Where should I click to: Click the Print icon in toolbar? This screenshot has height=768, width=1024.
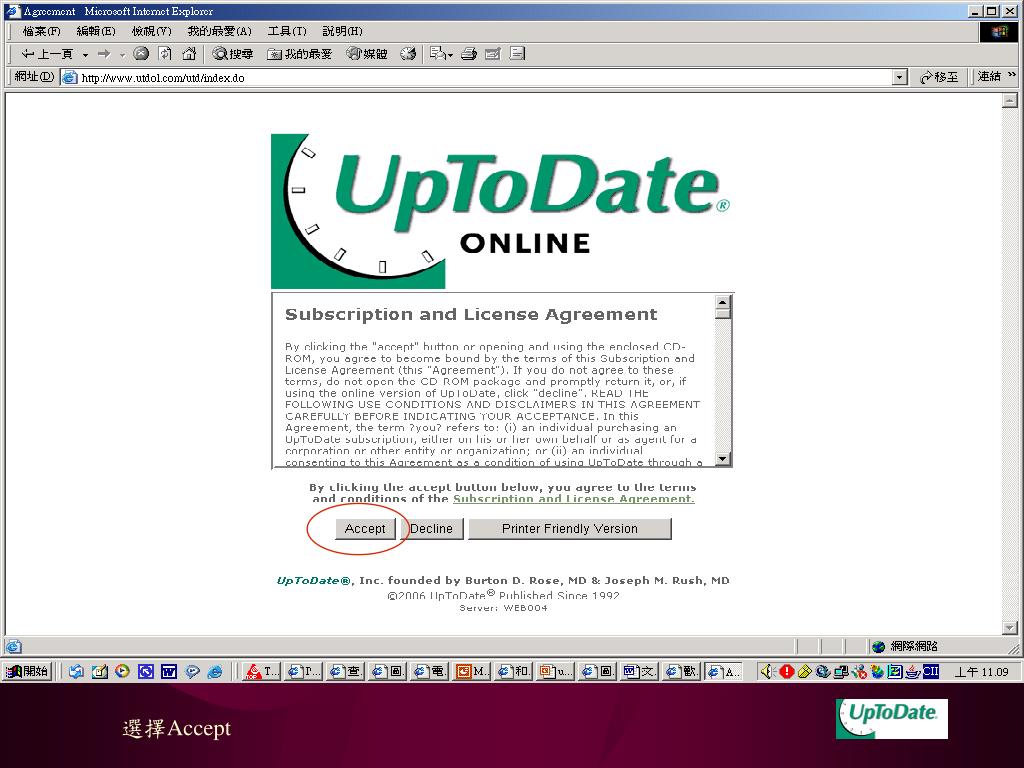pos(469,54)
